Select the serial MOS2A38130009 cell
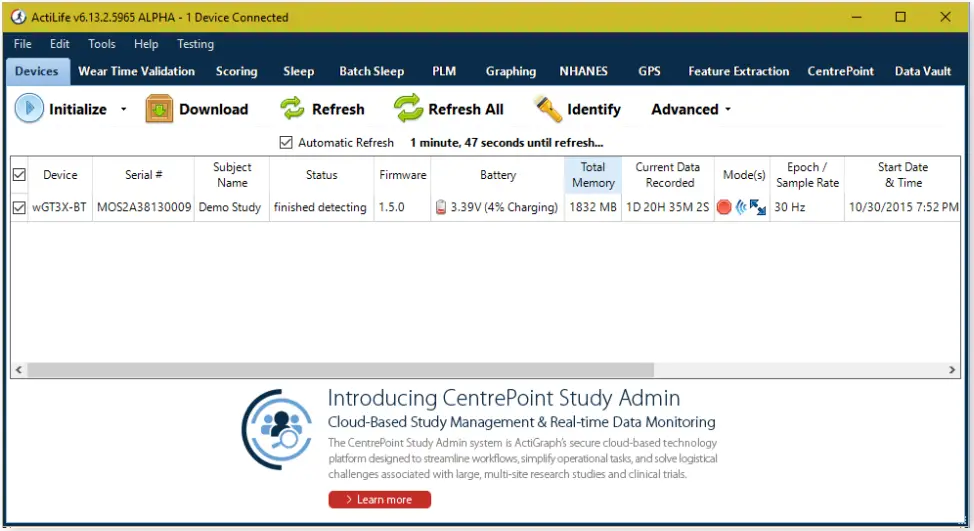This screenshot has height=531, width=974. coord(143,207)
